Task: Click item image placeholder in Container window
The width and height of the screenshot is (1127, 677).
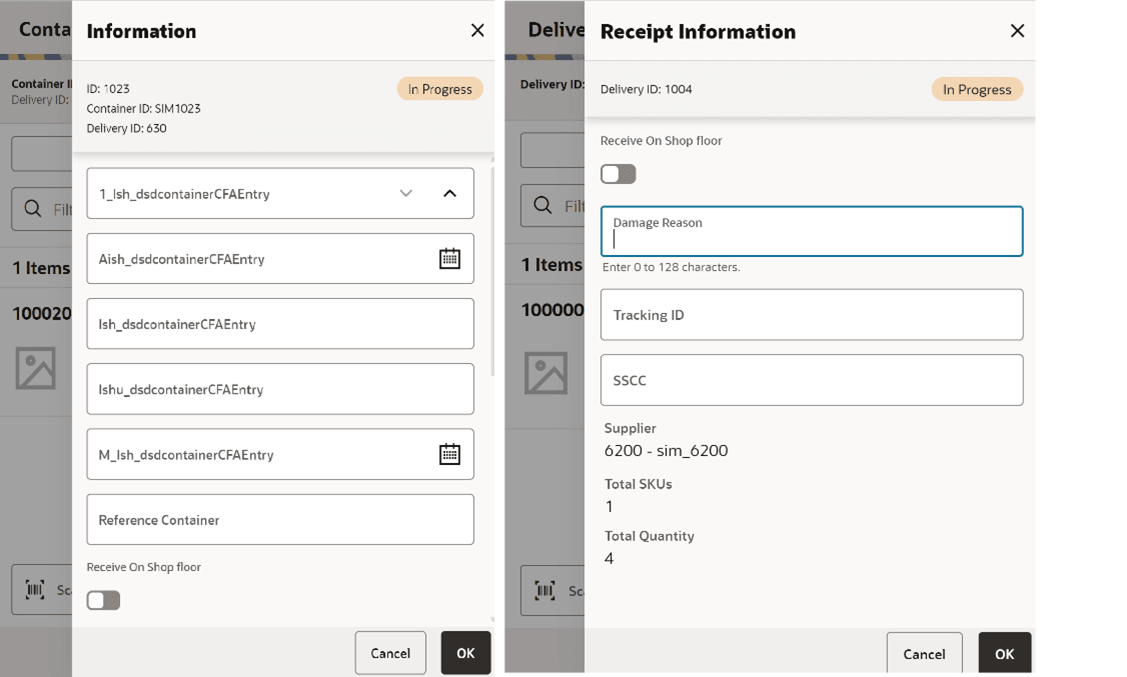Action: tap(35, 369)
